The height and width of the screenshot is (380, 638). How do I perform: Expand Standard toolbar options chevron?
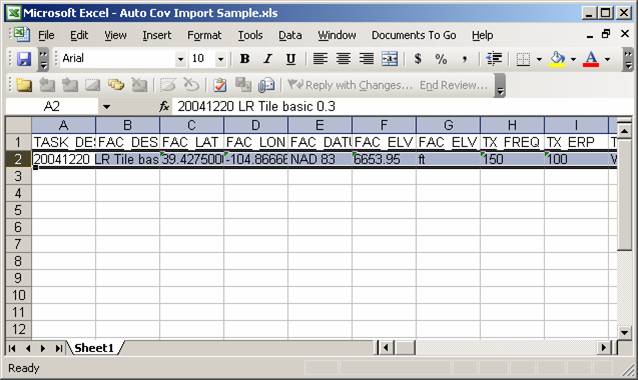[44, 59]
